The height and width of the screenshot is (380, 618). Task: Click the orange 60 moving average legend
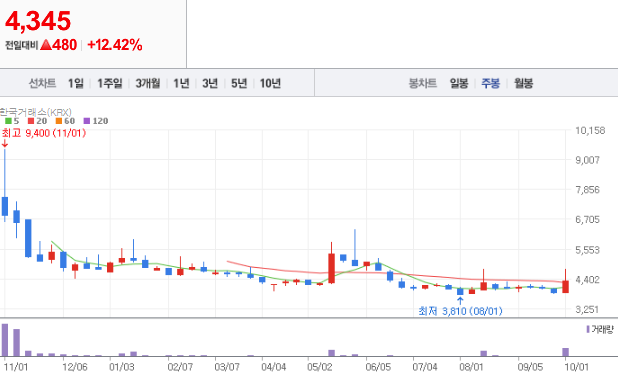(65, 121)
